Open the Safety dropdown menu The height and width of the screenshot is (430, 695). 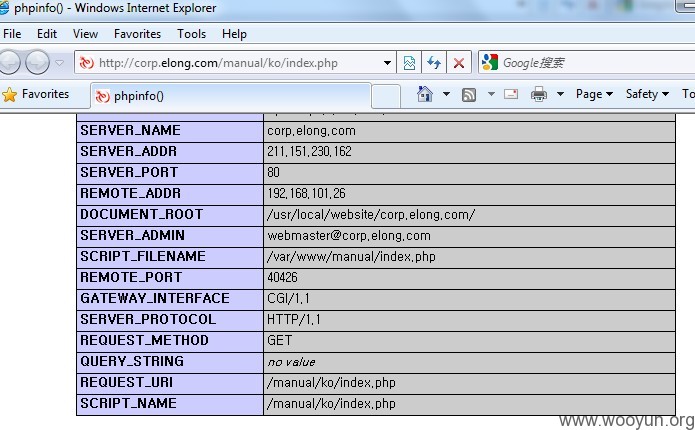(x=647, y=94)
